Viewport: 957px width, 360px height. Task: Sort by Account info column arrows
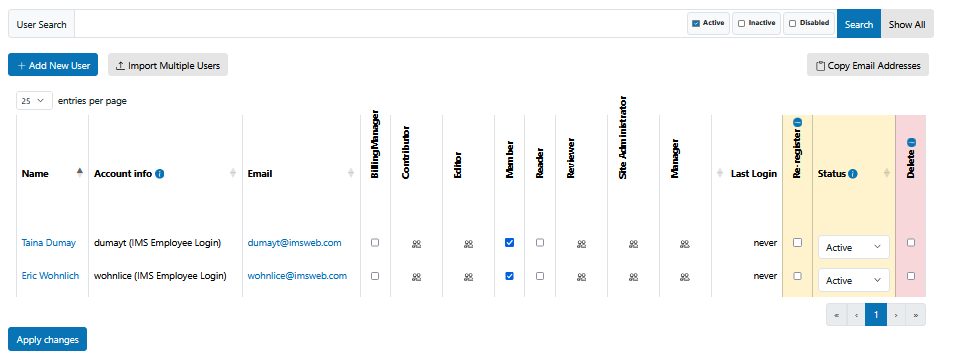tap(233, 173)
